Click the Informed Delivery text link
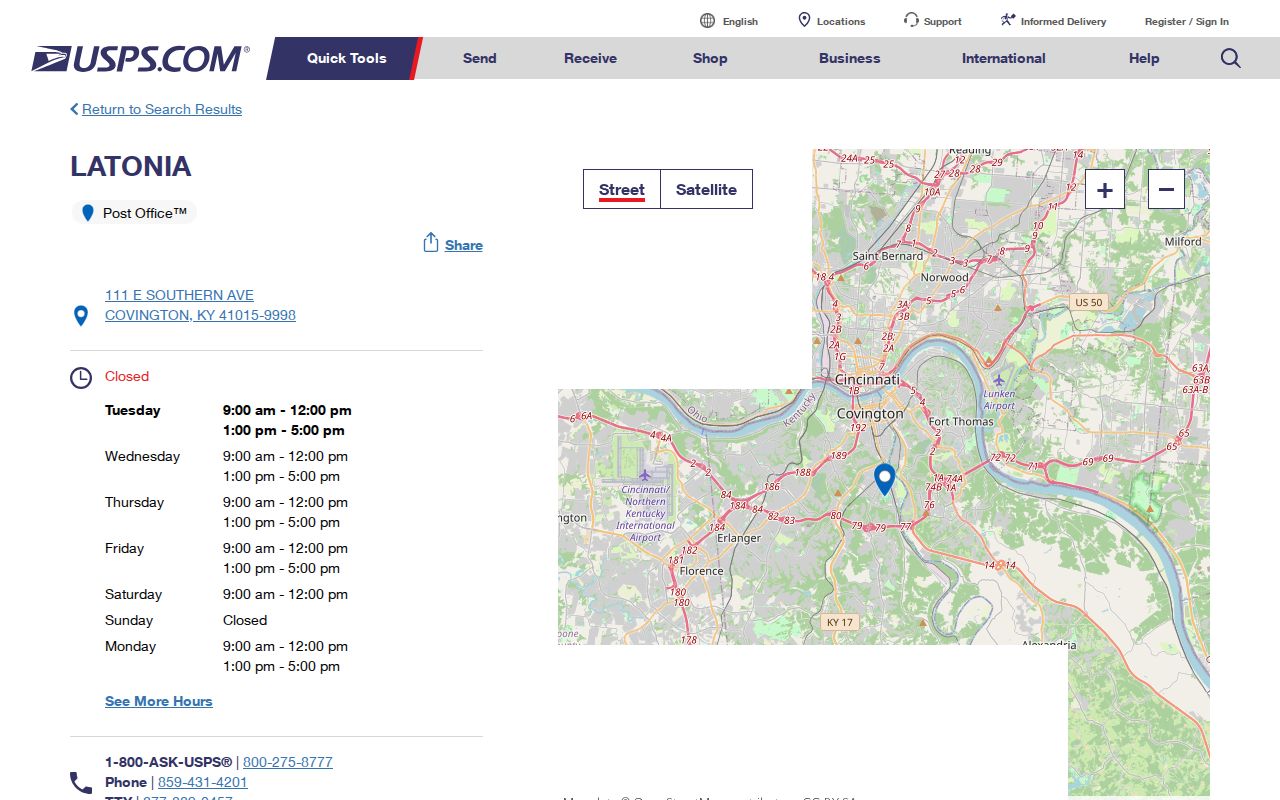Viewport: 1280px width, 800px height. [x=1063, y=21]
